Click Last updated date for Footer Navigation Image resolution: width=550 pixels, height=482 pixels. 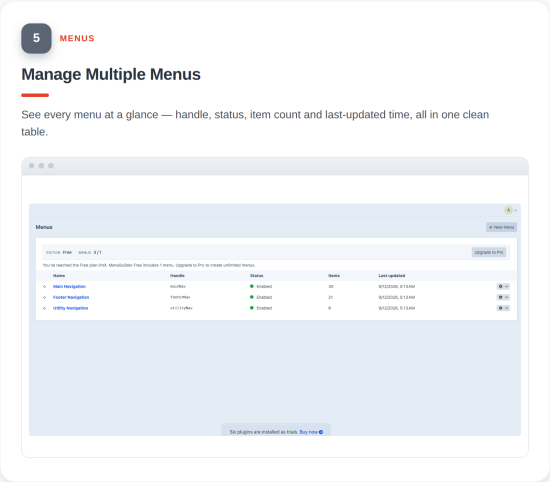coord(396,297)
